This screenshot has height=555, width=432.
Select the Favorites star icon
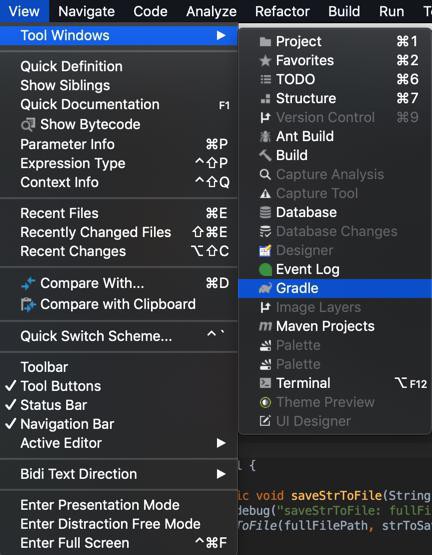point(265,61)
